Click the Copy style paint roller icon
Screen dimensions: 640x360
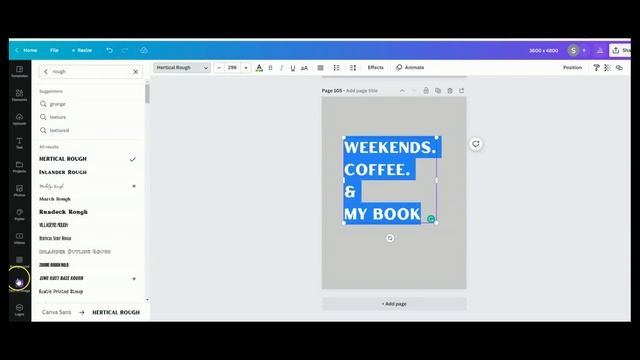[x=596, y=68]
